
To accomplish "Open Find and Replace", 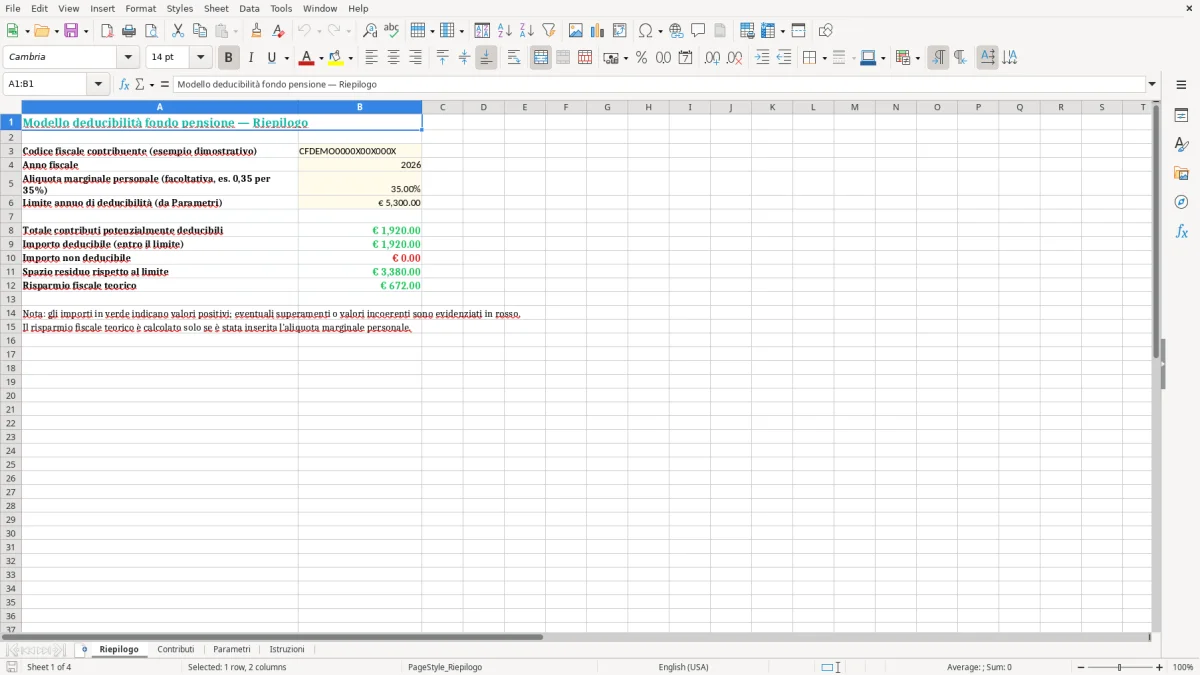I will pyautogui.click(x=370, y=31).
